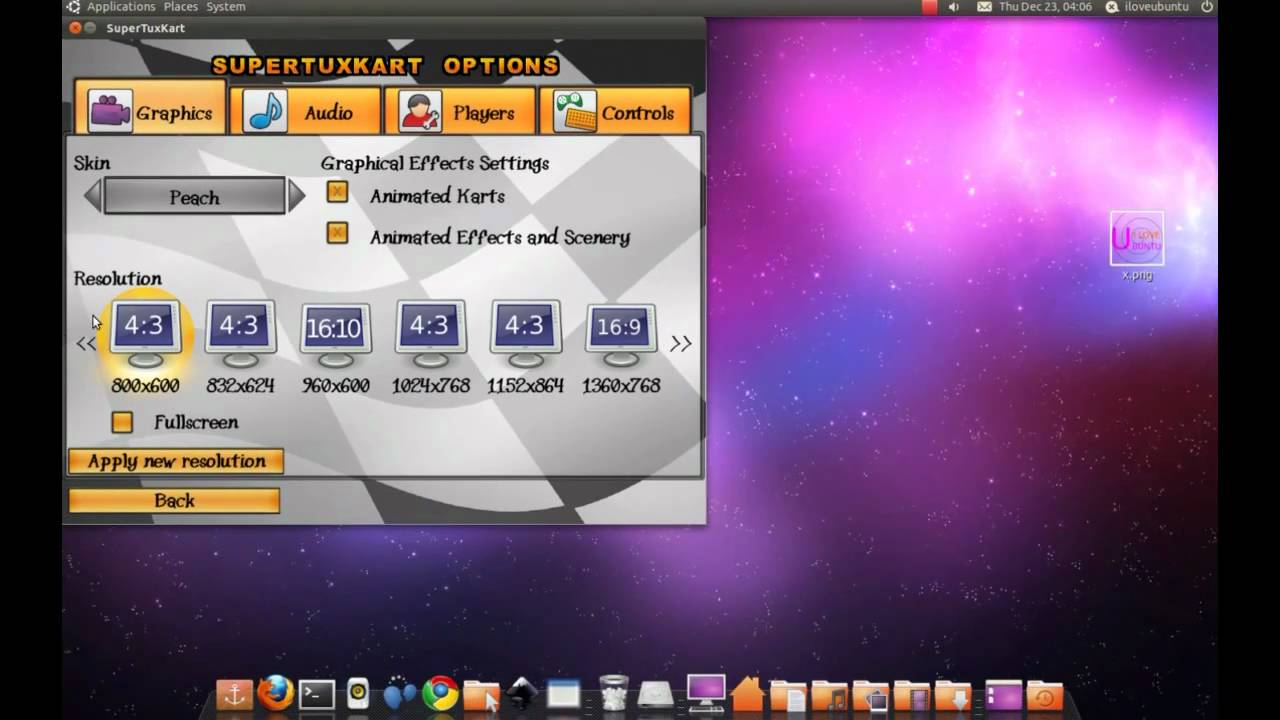Open Pidgin messenger from the dock
The image size is (1280, 720).
(x=399, y=694)
